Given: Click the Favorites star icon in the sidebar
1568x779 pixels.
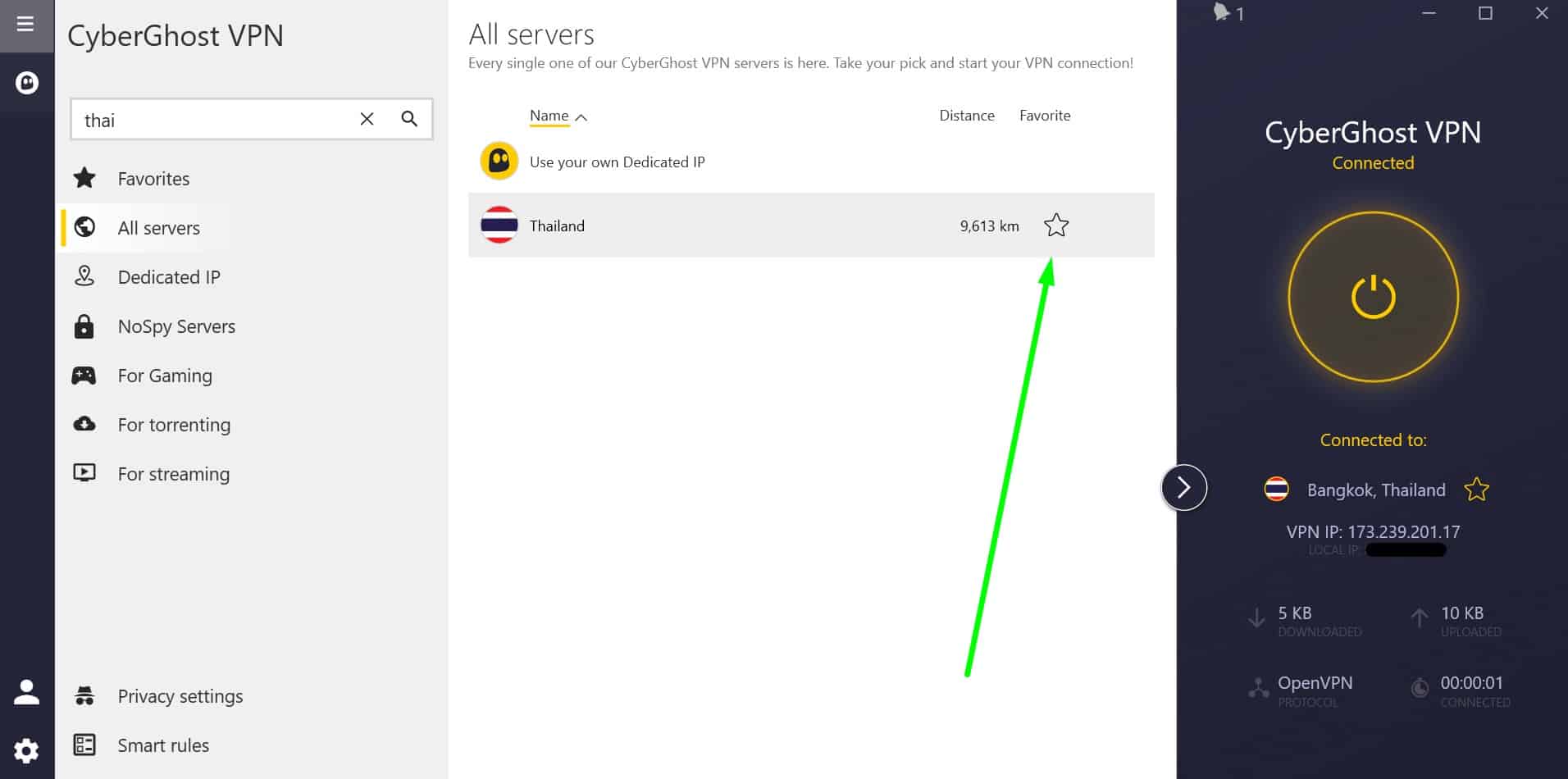Looking at the screenshot, I should pyautogui.click(x=84, y=178).
